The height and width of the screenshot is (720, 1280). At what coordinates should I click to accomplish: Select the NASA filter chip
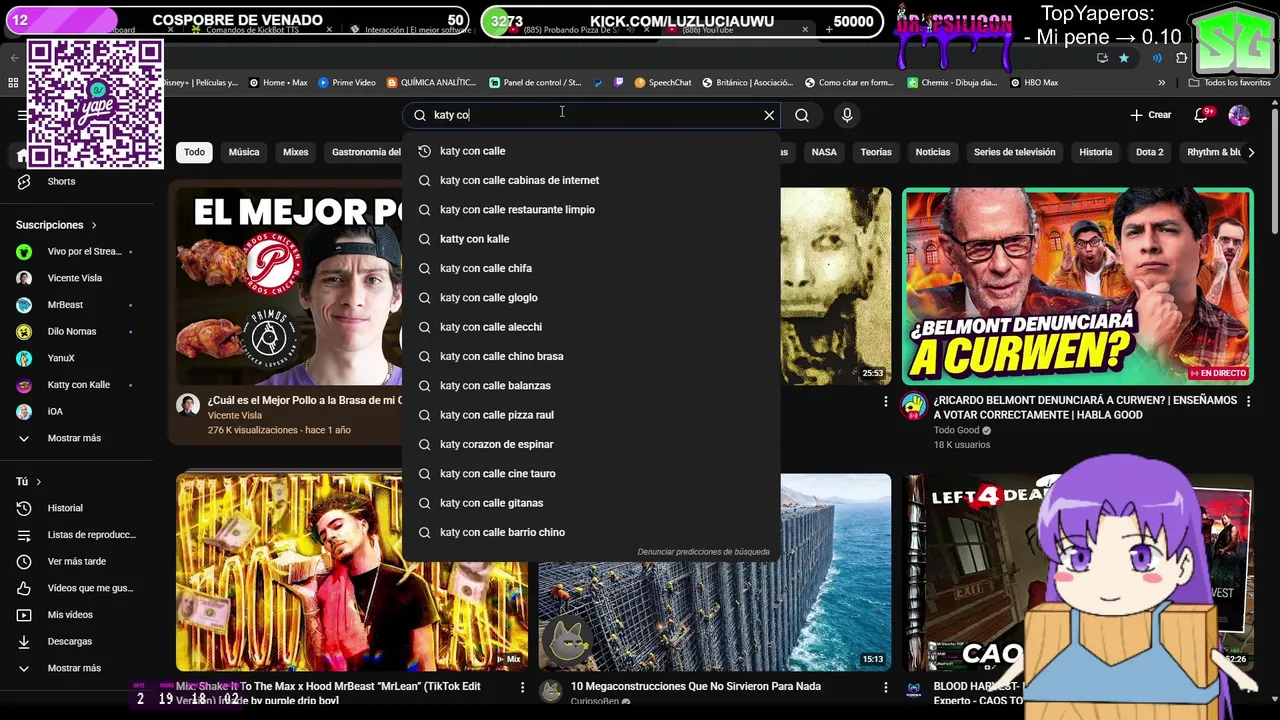pos(824,152)
